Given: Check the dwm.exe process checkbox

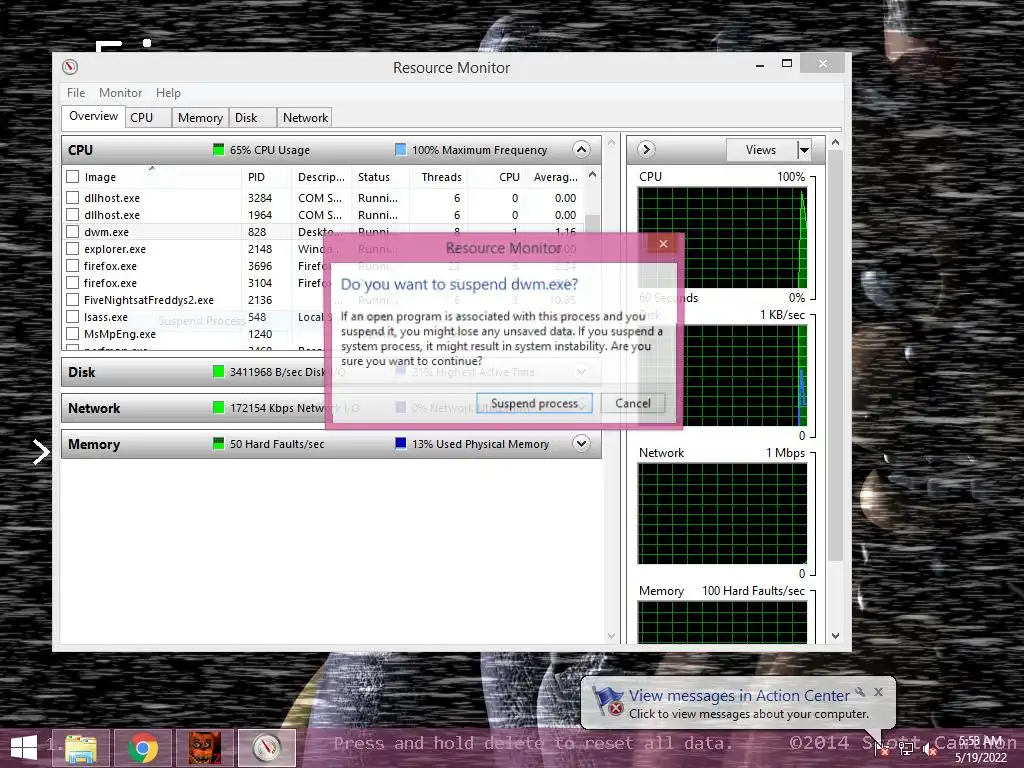Looking at the screenshot, I should click(x=72, y=231).
